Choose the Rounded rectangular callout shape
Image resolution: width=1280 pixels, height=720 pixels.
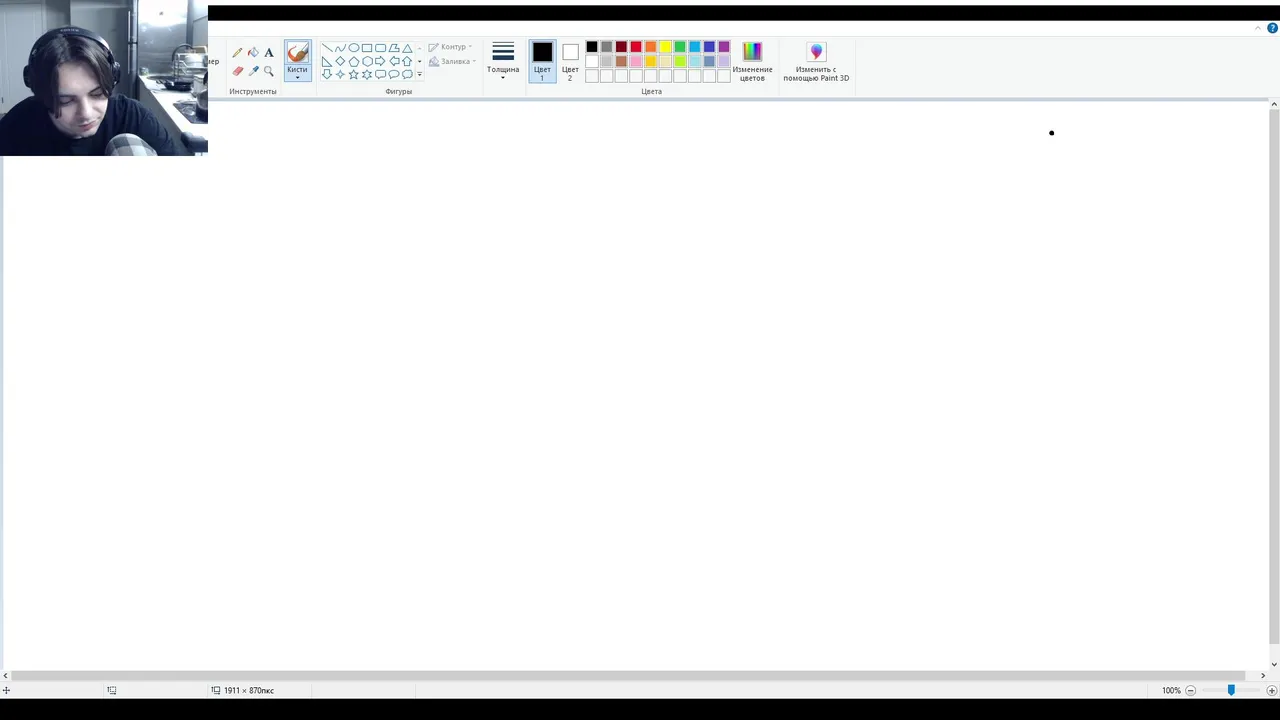click(x=380, y=74)
